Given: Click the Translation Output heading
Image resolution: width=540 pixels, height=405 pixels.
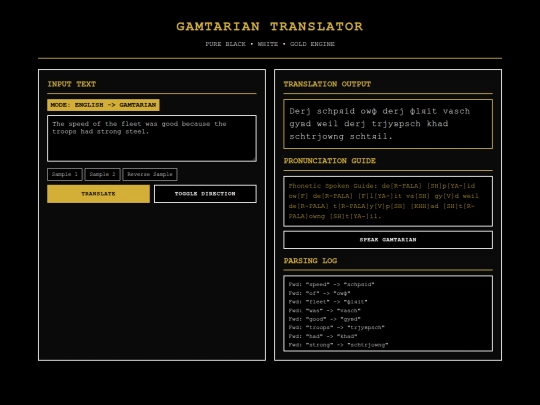Looking at the screenshot, I should tap(327, 84).
